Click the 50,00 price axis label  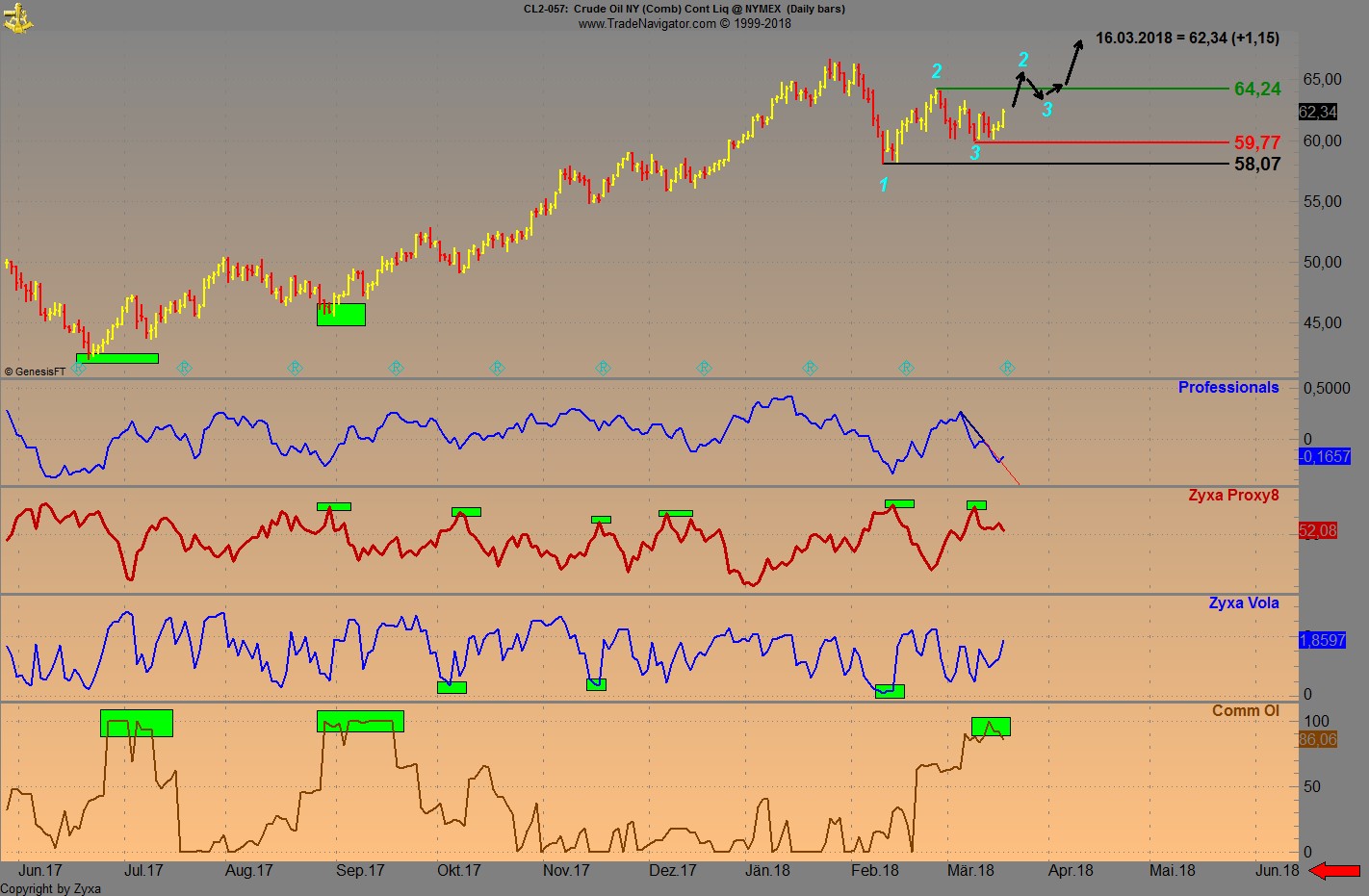tap(1322, 262)
